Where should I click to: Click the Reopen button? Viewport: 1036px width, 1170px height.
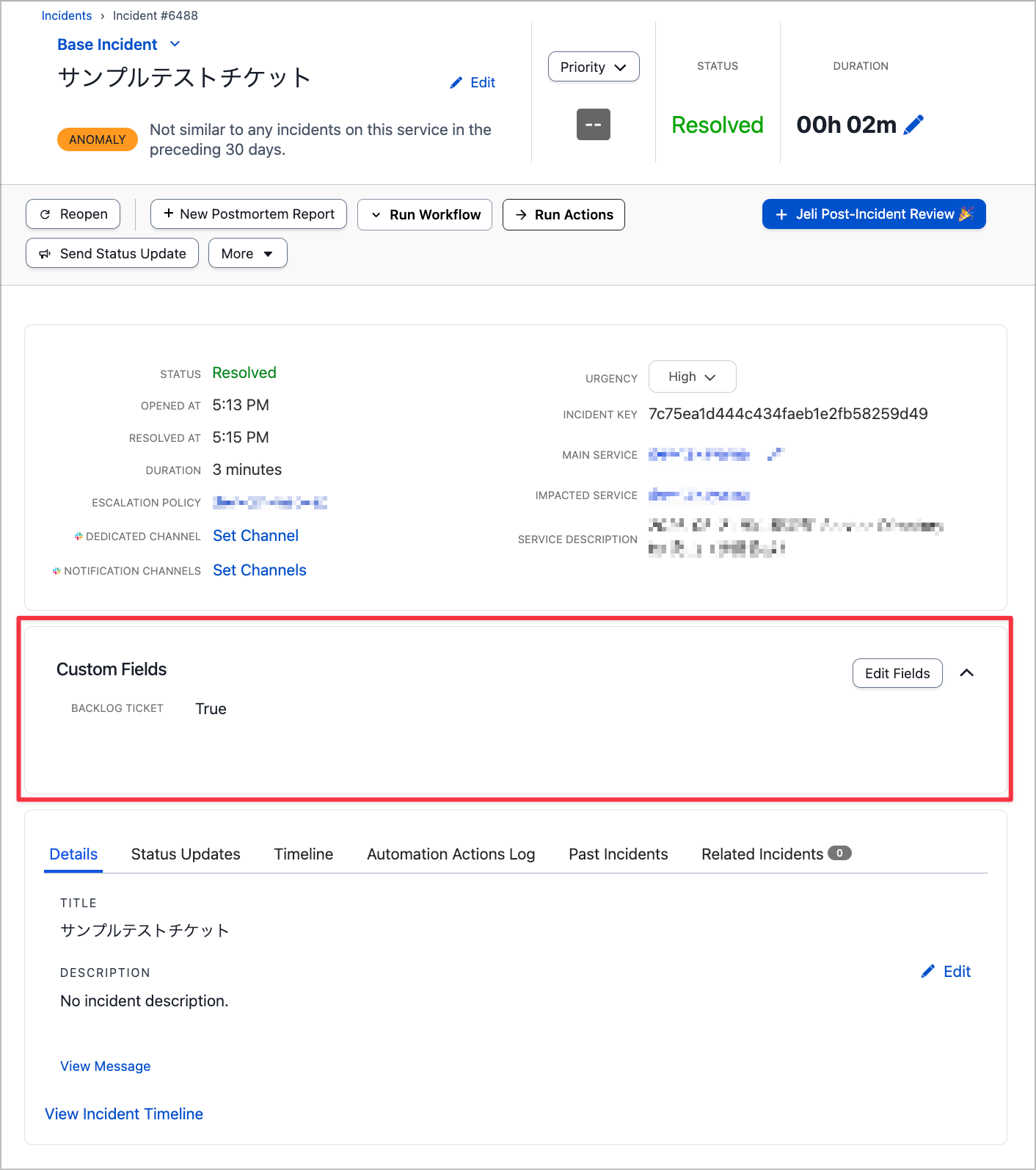tap(73, 214)
